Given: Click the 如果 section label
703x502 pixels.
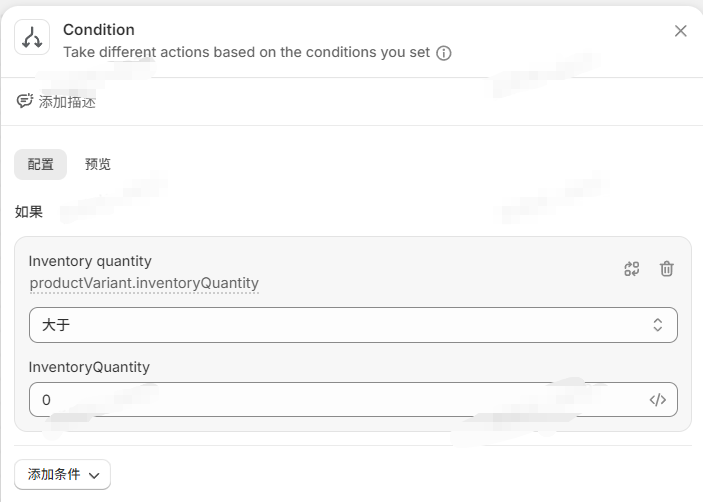Looking at the screenshot, I should (x=29, y=212).
